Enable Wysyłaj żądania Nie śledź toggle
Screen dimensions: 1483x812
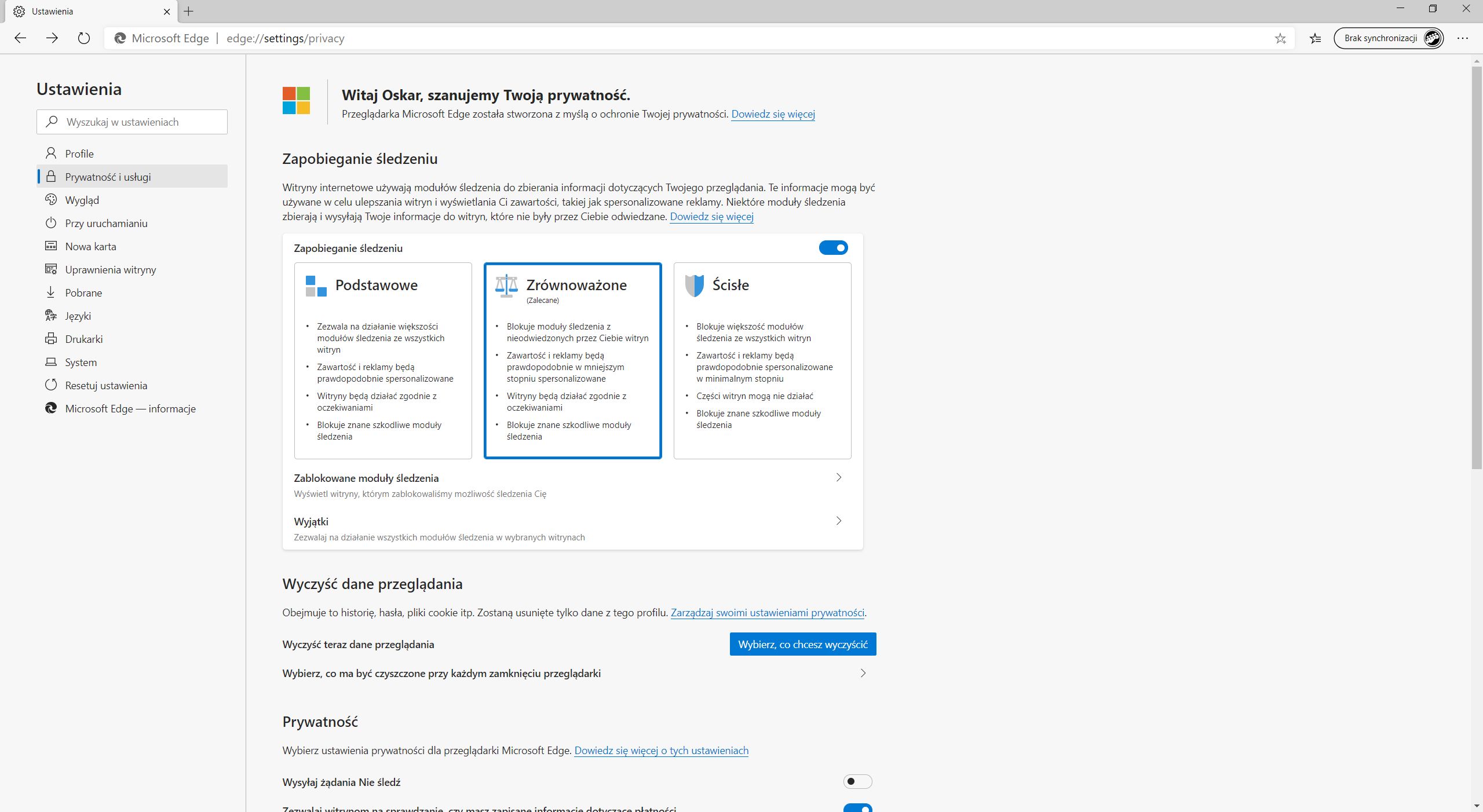[x=857, y=782]
